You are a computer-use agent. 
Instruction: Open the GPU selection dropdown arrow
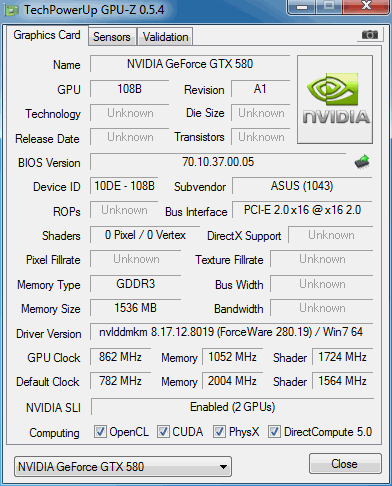coord(224,467)
